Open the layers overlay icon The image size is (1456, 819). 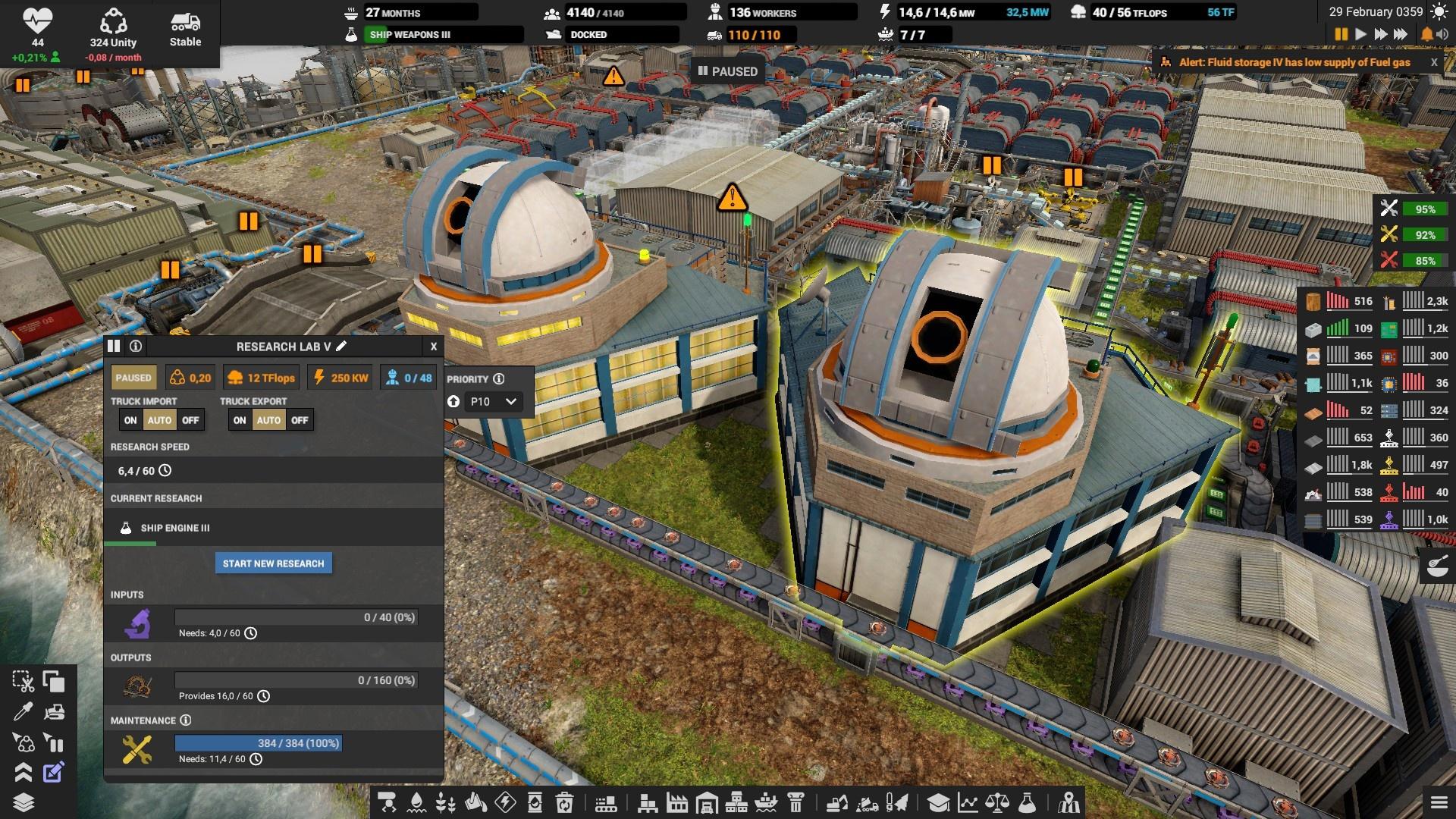[24, 802]
